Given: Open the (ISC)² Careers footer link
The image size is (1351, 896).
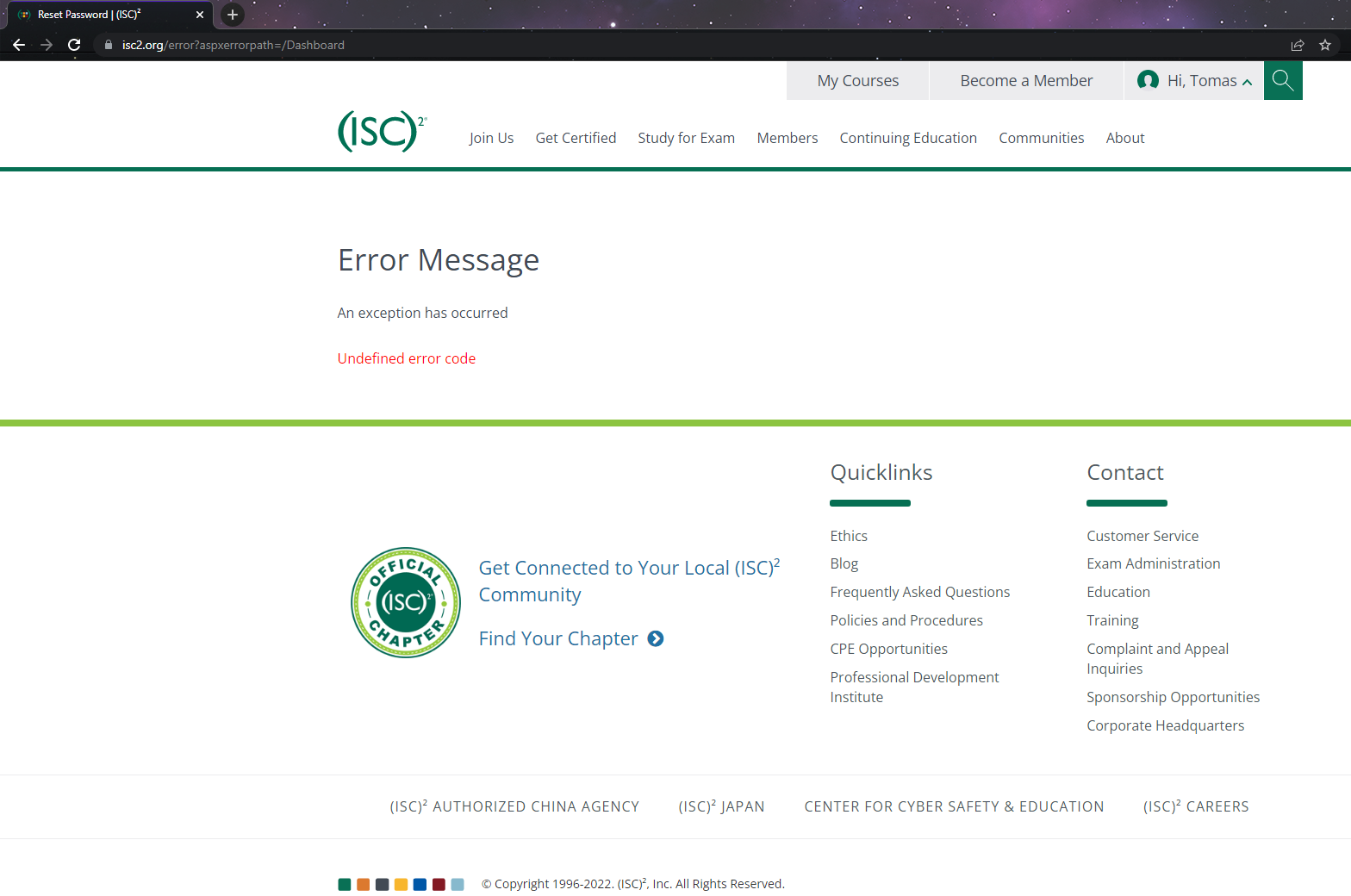Looking at the screenshot, I should 1195,806.
